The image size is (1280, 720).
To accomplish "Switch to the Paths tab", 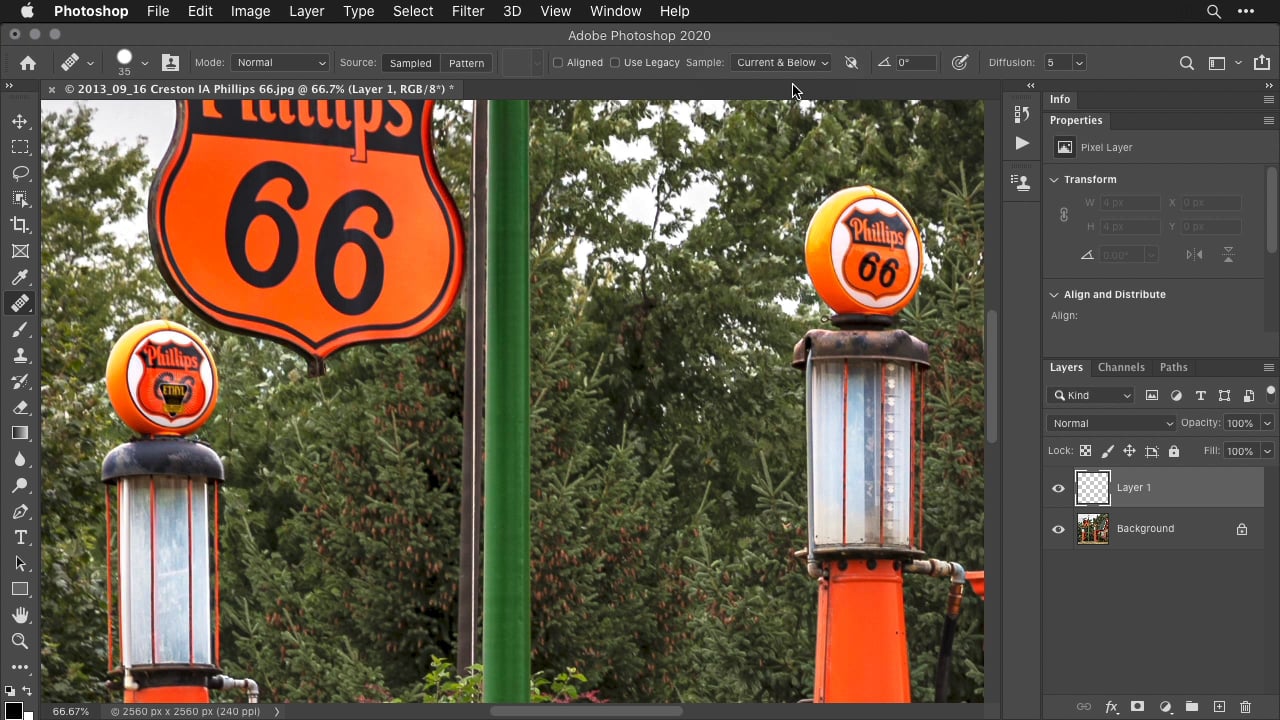I will (x=1173, y=367).
